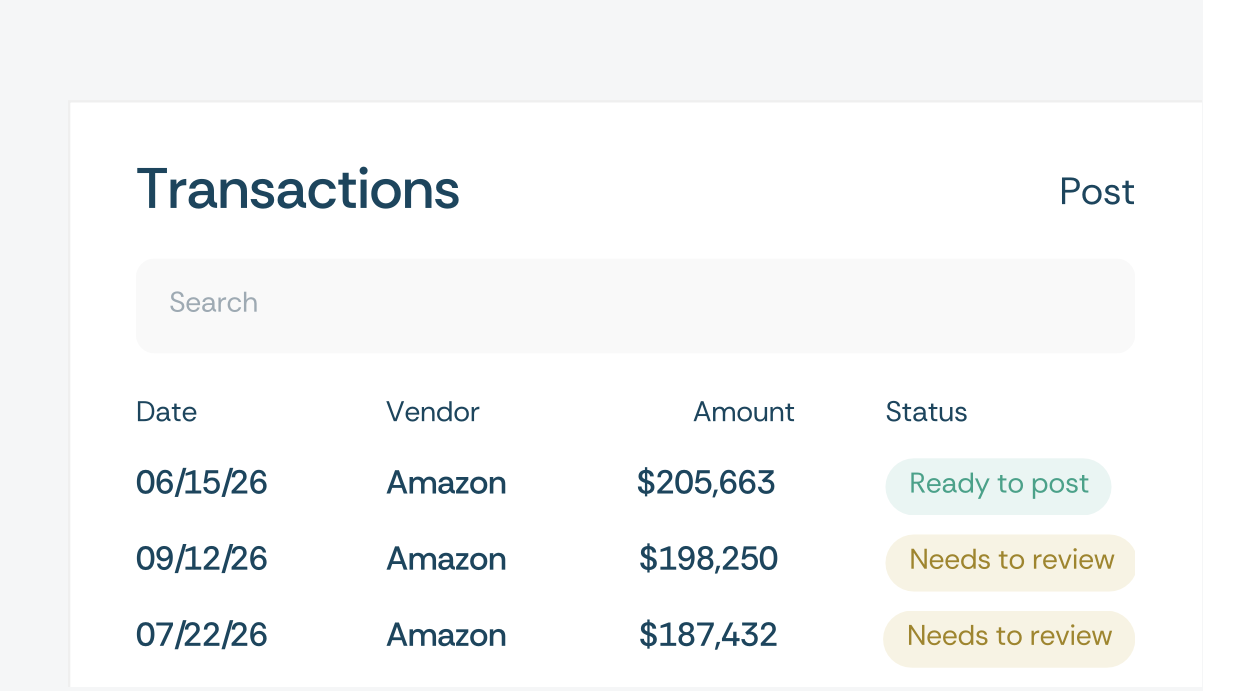Sort by the Status column header
This screenshot has width=1240, height=692.
pos(926,412)
